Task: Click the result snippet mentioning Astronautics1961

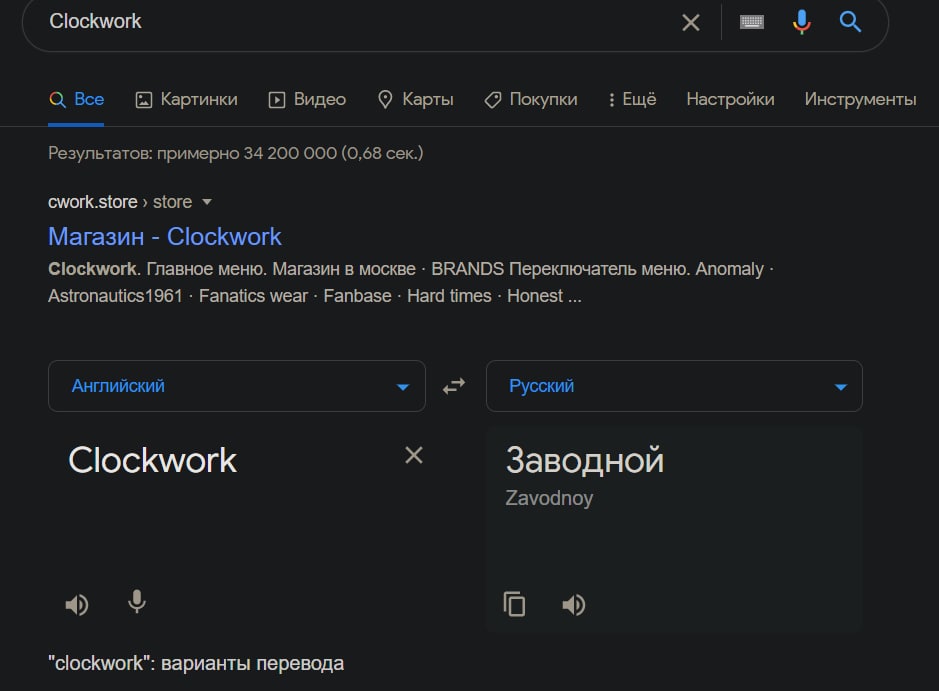Action: click(x=411, y=283)
